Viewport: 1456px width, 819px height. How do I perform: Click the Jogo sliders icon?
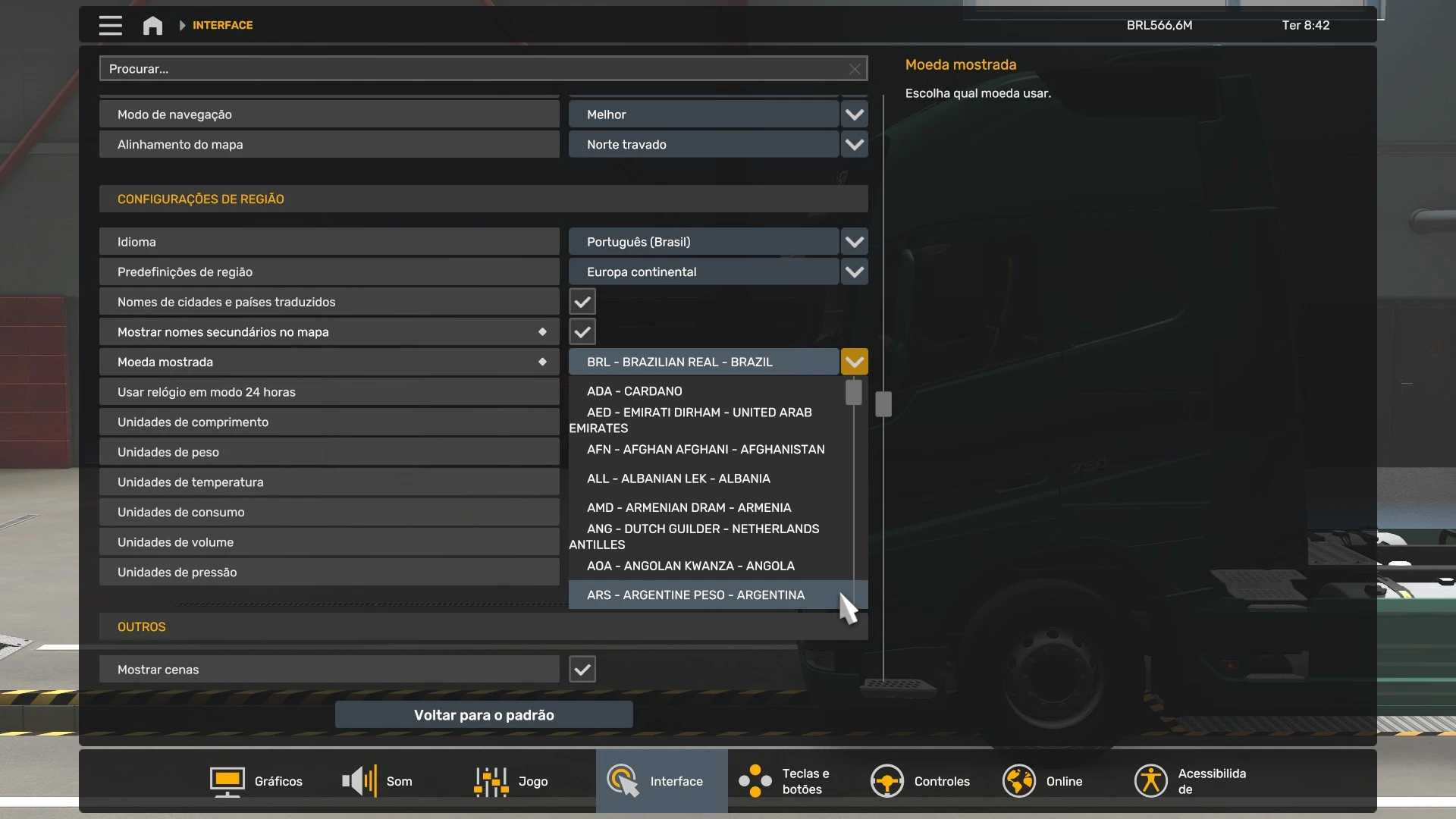click(491, 781)
